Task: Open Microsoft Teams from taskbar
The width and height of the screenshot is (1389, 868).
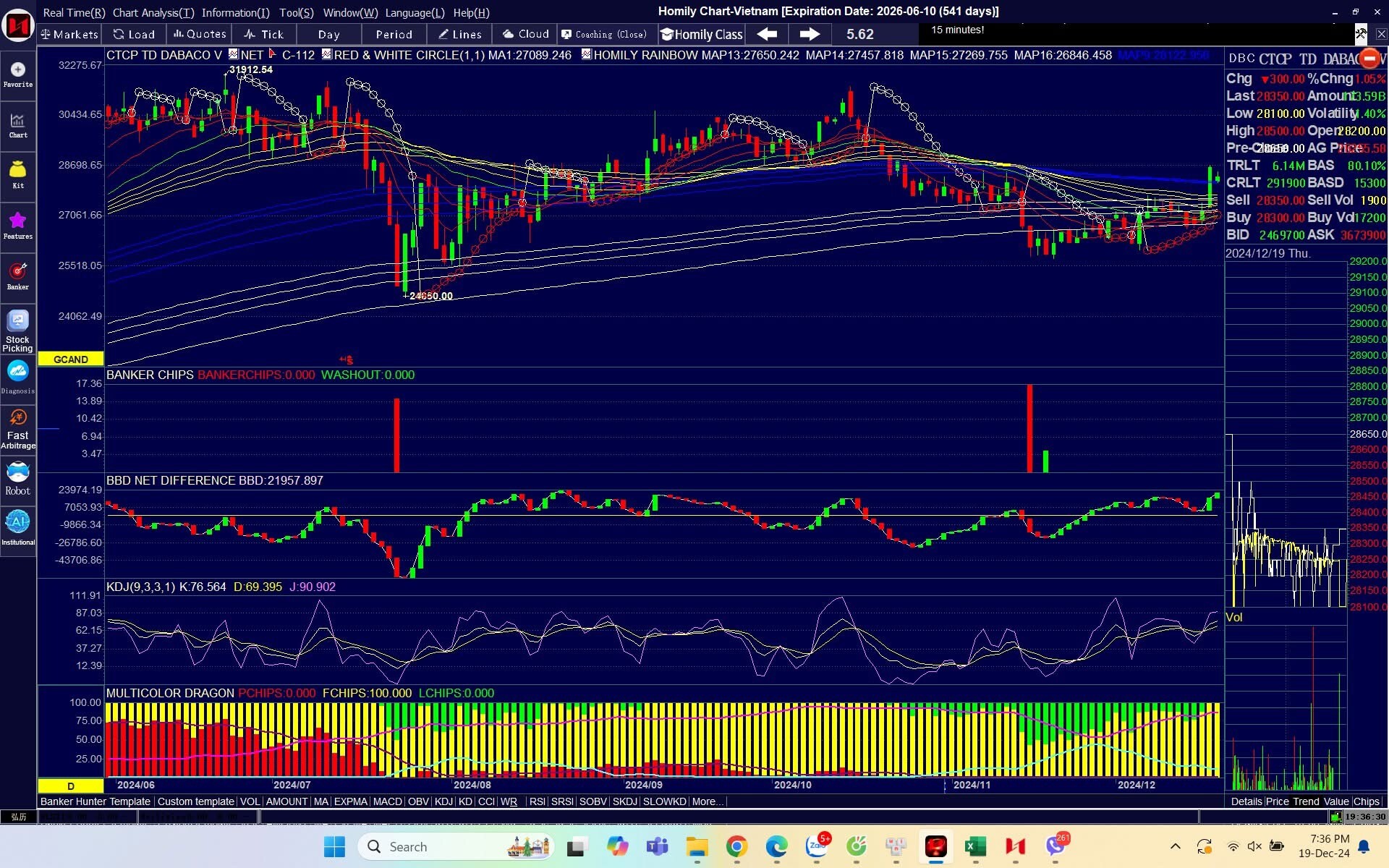Action: (x=657, y=846)
